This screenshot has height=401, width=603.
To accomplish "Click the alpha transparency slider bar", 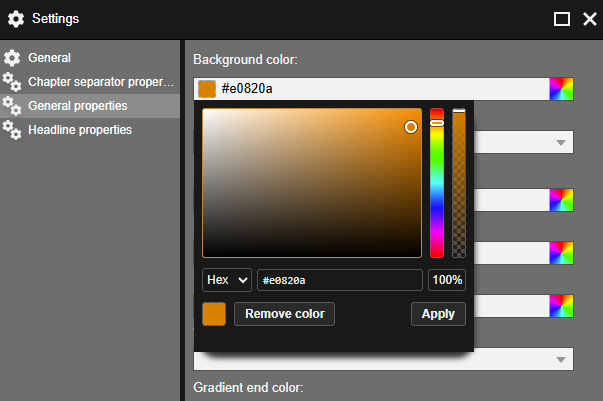I will pyautogui.click(x=459, y=183).
